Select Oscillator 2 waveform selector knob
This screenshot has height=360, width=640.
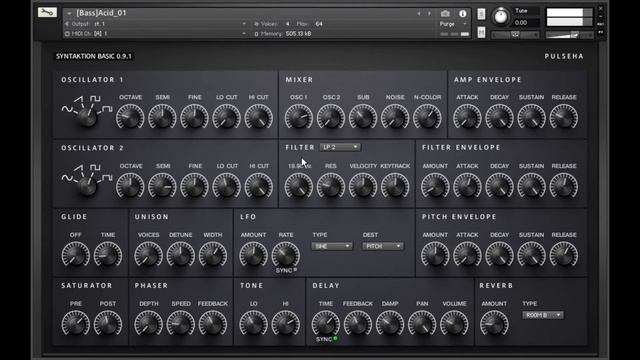87,186
